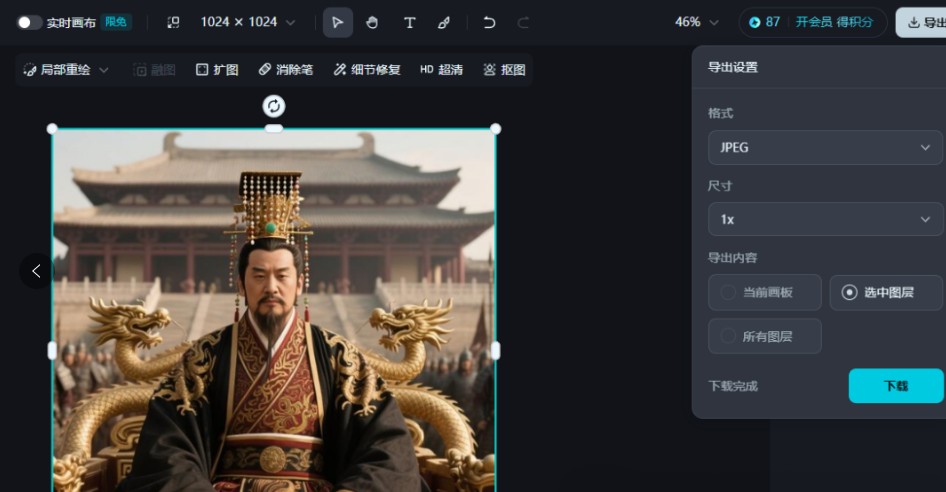Activate the 消除笔 eraser tool
The image size is (946, 492).
[286, 70]
